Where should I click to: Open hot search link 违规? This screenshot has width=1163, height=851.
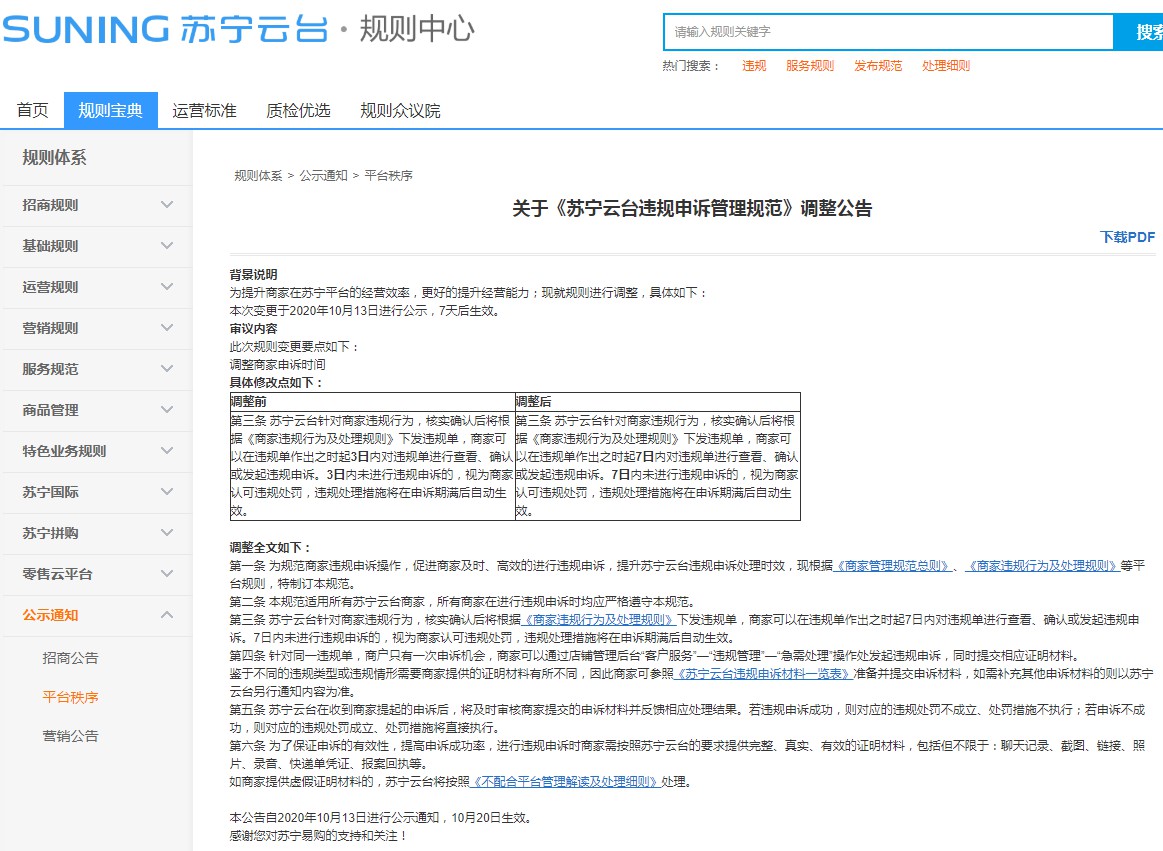coord(754,66)
